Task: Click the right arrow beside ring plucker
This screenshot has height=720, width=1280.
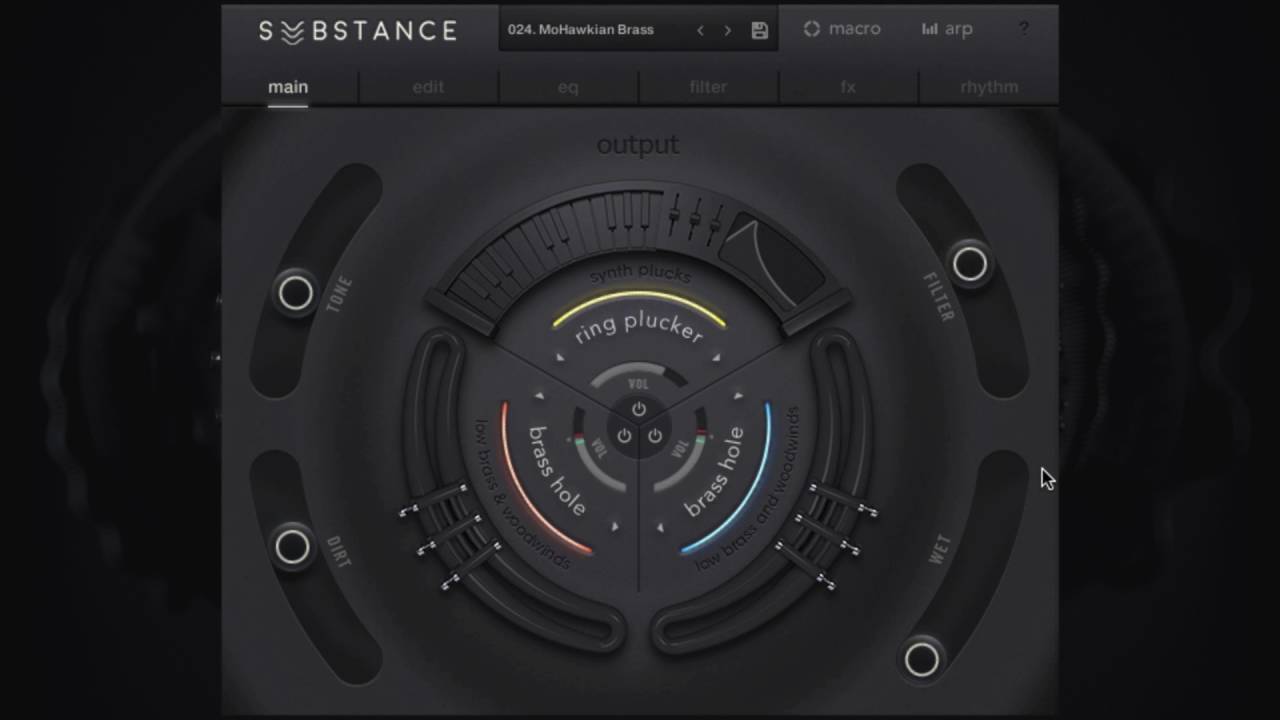Action: 716,357
